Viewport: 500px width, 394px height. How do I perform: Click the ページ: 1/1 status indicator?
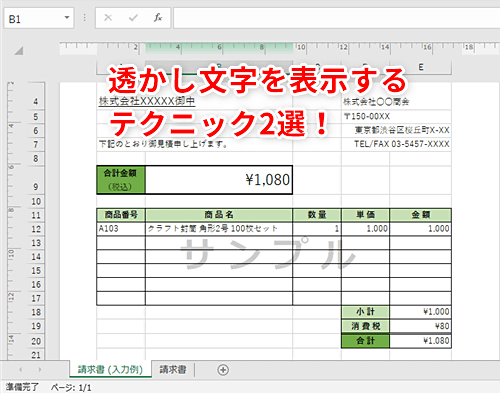click(71, 388)
